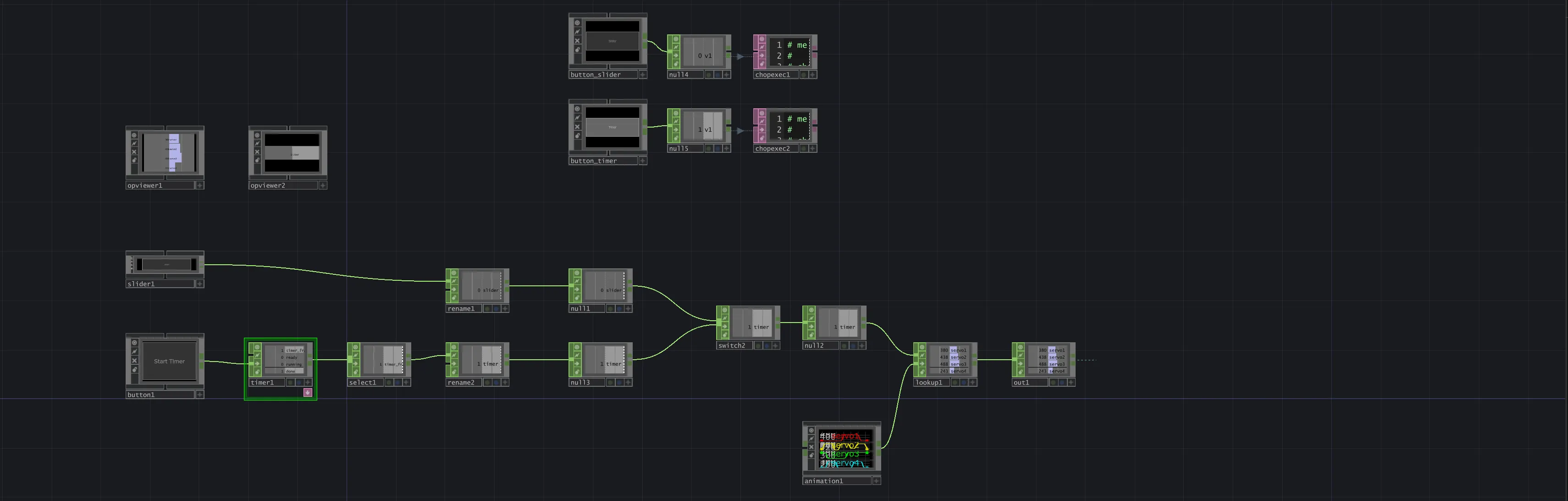
Task: Click the Slider button inside button_slider
Action: 612,41
